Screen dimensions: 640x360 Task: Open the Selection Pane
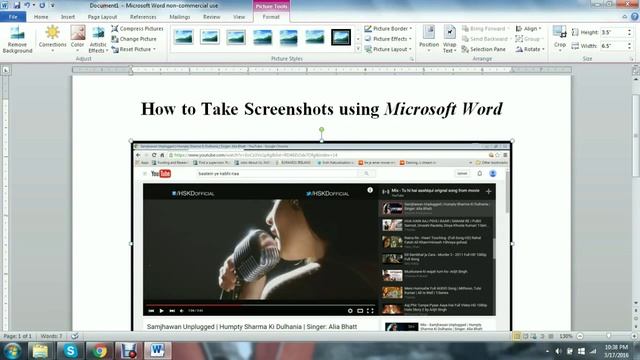484,49
